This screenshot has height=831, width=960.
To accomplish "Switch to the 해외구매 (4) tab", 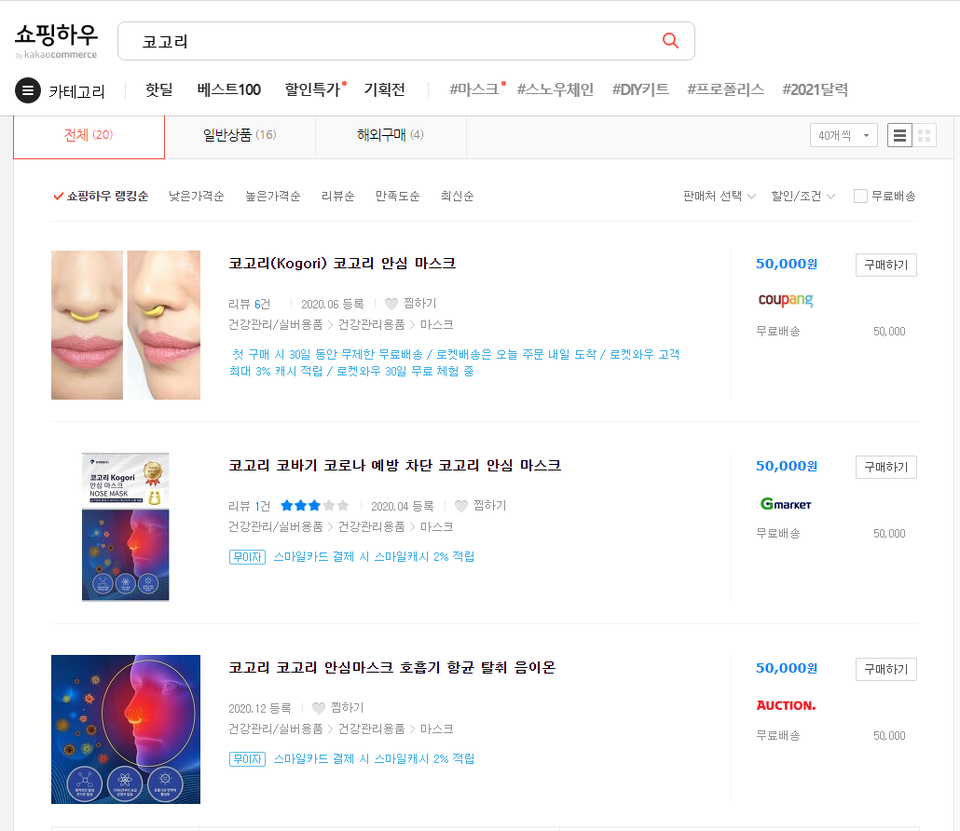I will [x=391, y=135].
